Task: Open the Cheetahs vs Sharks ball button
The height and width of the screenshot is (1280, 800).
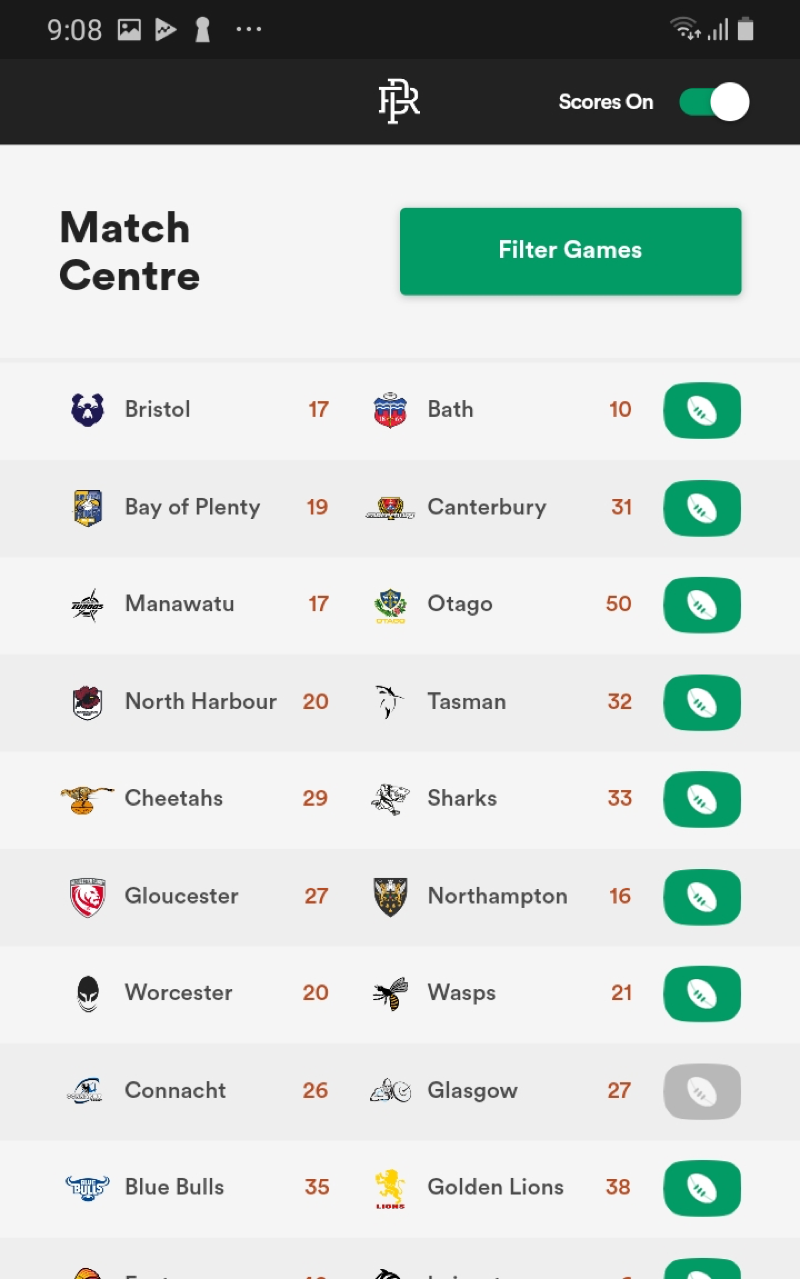Action: pos(702,799)
